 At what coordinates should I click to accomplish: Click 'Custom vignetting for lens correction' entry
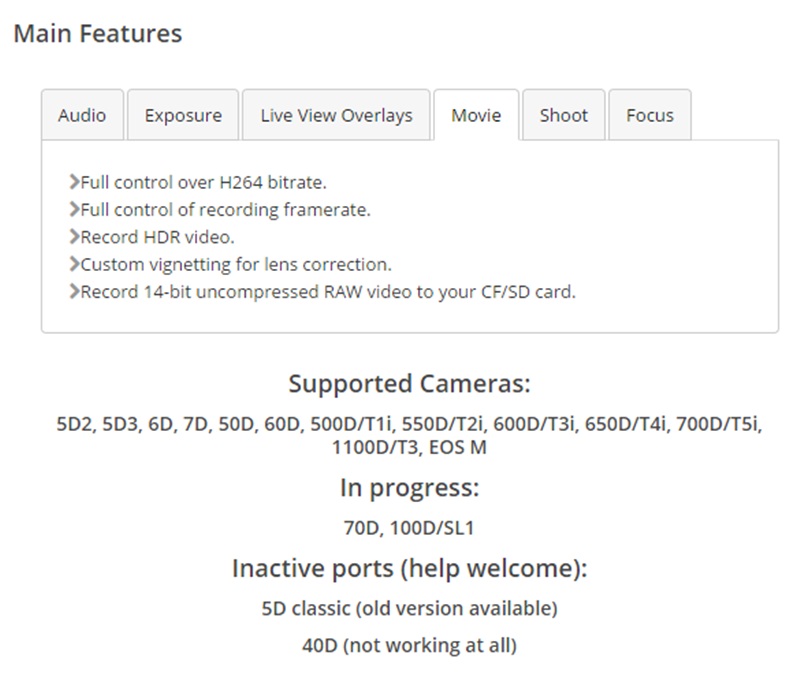236,265
